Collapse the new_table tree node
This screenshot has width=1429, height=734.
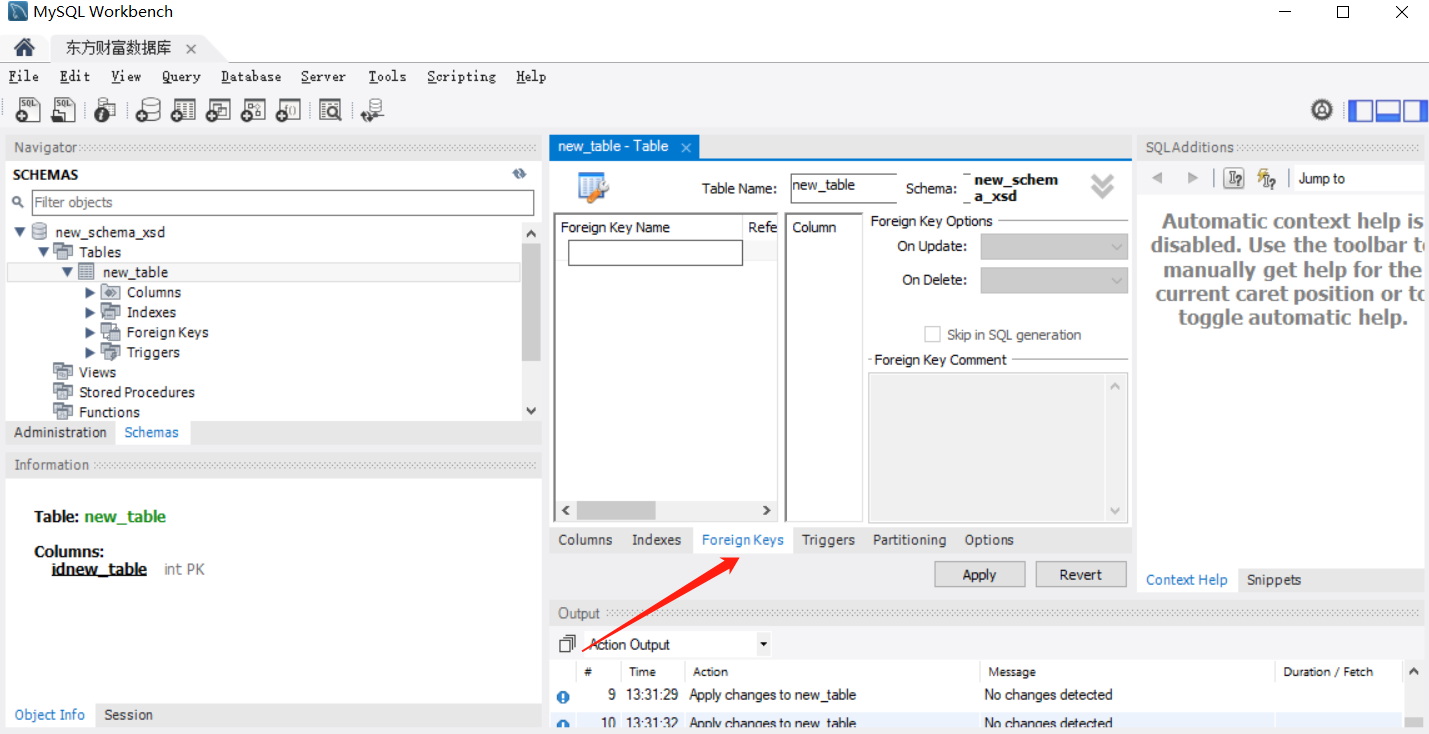click(x=67, y=272)
